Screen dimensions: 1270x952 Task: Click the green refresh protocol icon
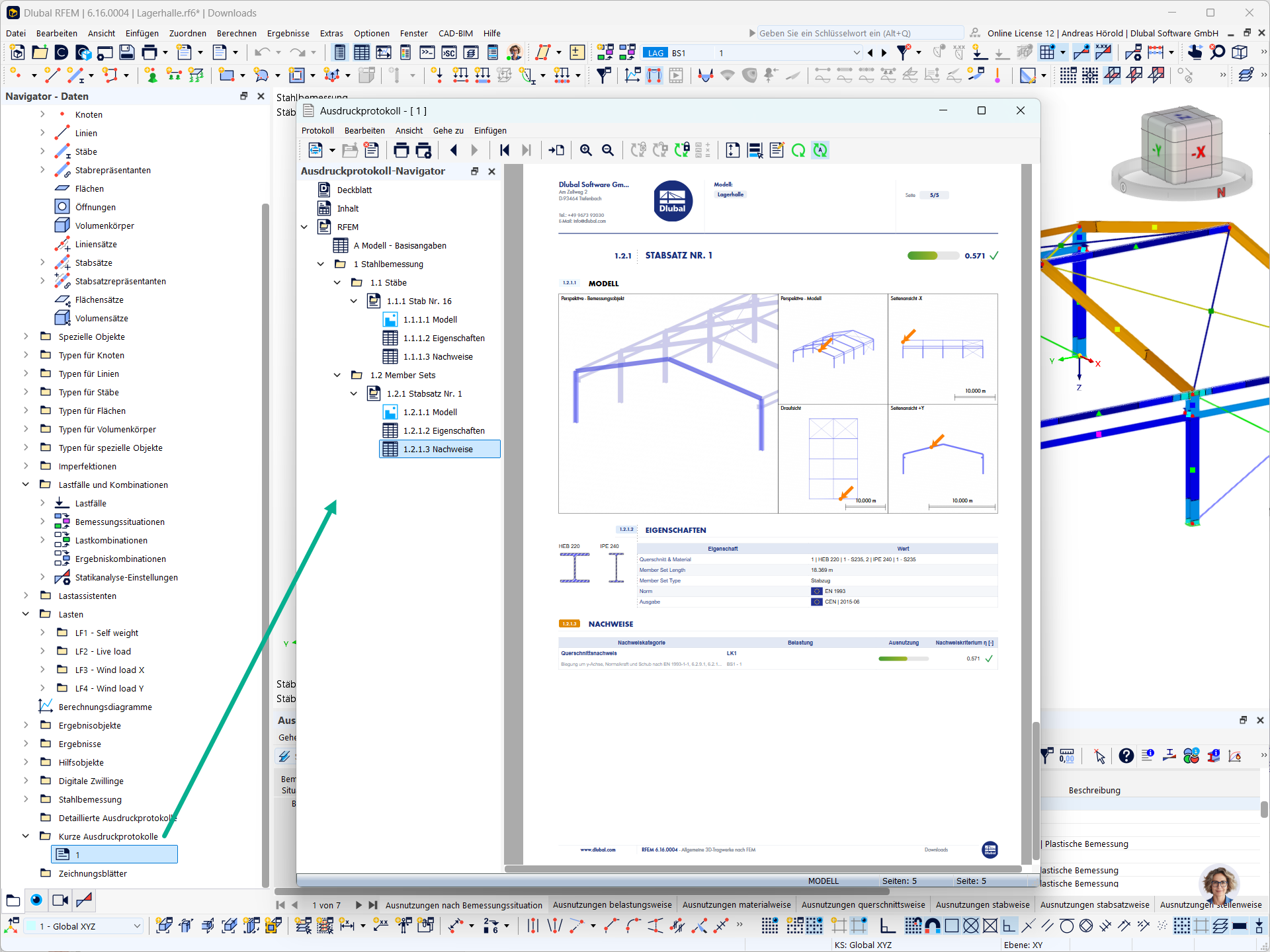pyautogui.click(x=798, y=150)
